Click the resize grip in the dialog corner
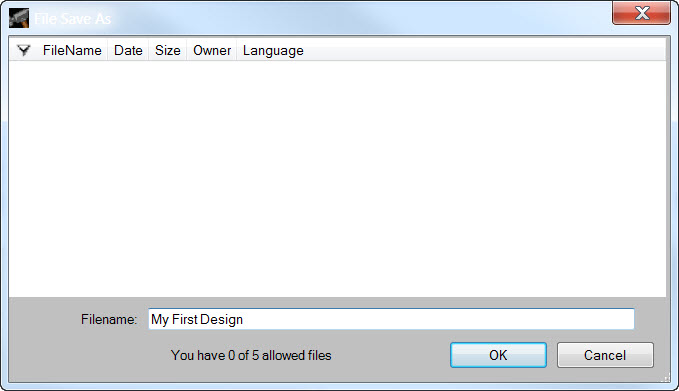679x391 pixels. (x=666, y=378)
